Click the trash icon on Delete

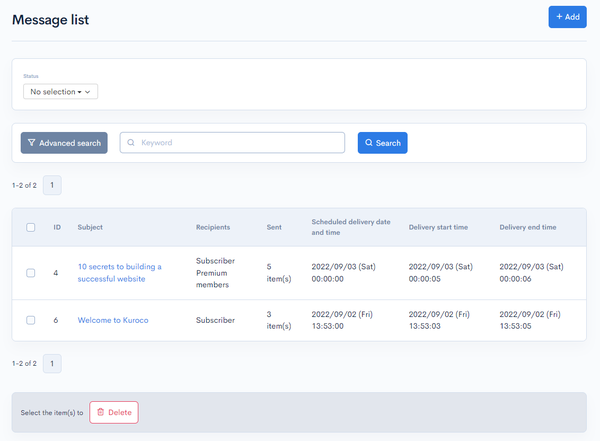click(x=101, y=412)
